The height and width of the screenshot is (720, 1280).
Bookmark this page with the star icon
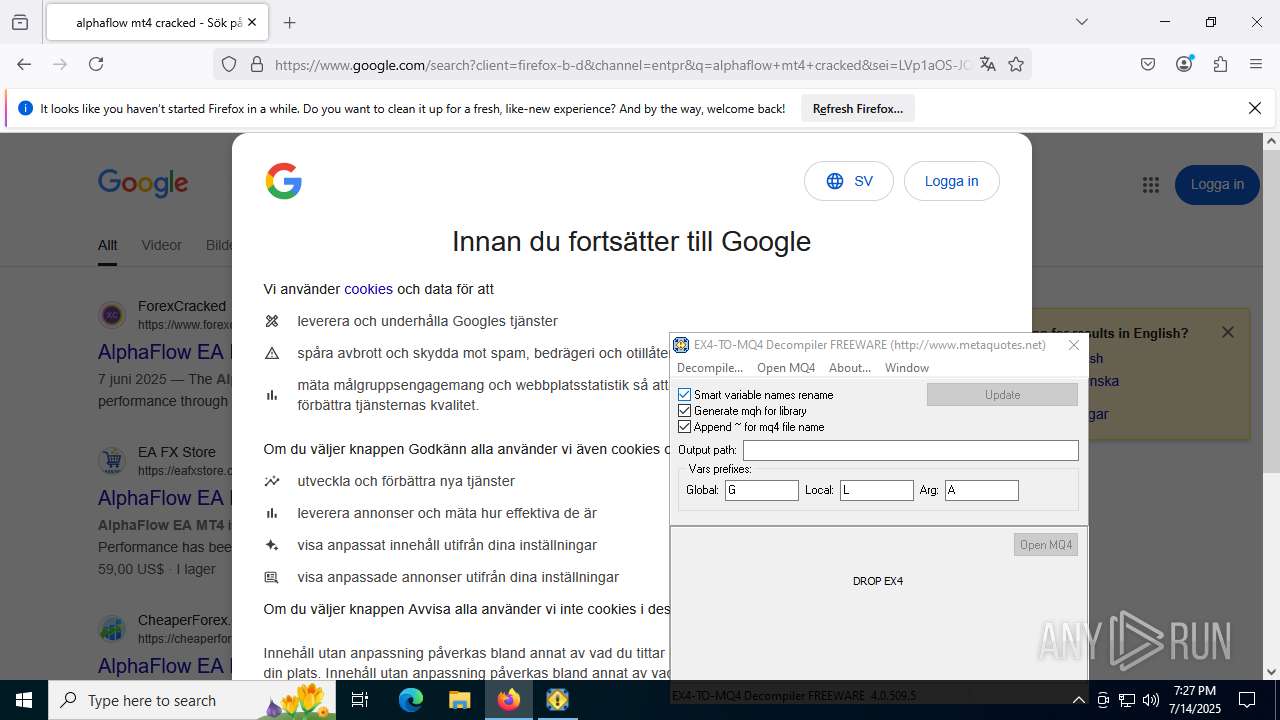(x=1016, y=65)
